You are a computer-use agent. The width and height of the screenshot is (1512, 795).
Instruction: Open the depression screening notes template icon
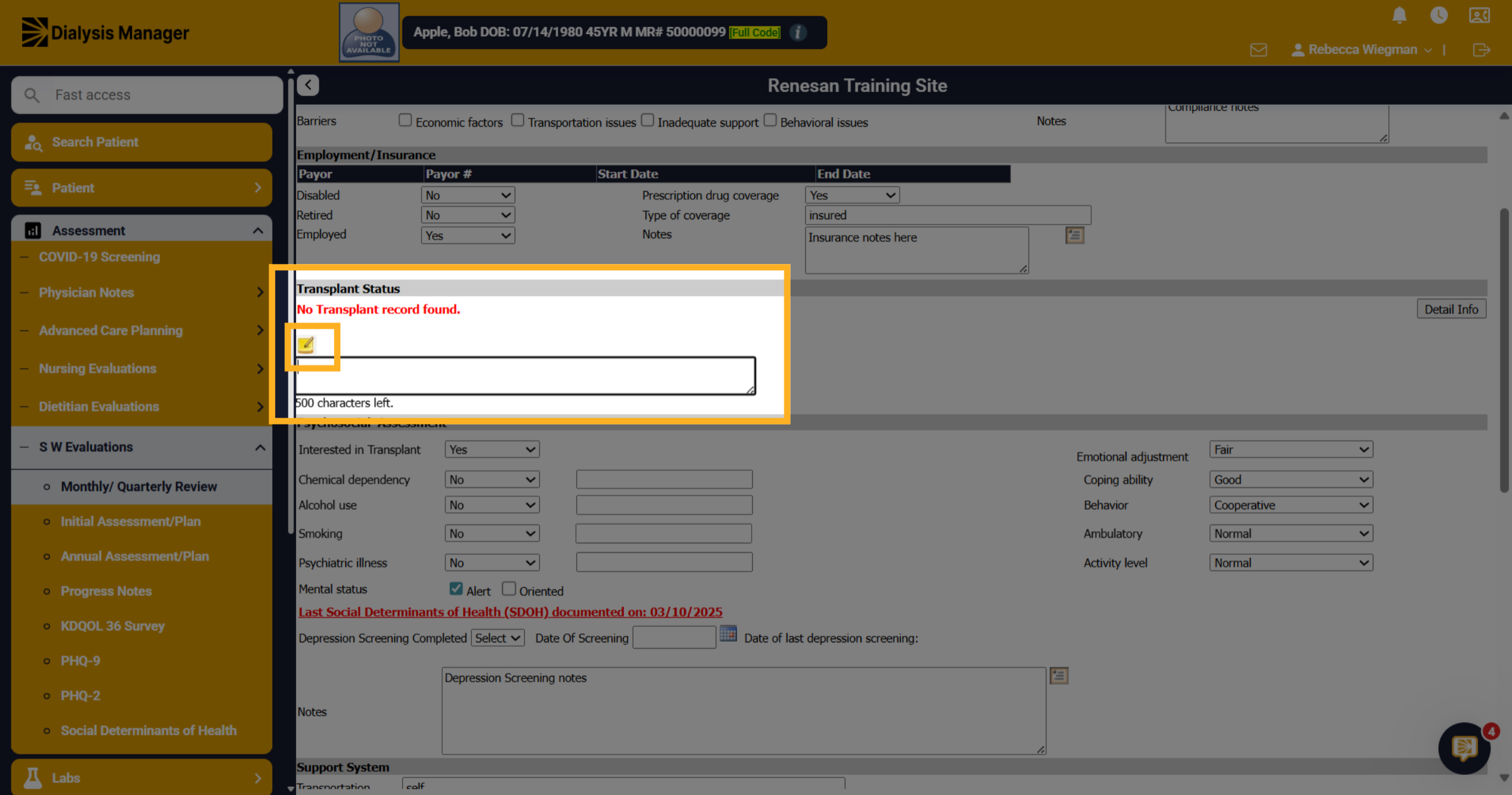[x=1059, y=676]
